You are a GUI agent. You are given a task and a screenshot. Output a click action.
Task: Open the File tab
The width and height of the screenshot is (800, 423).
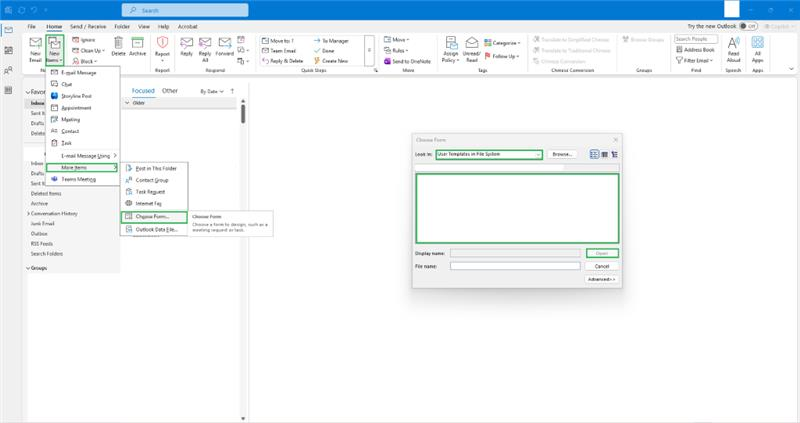(x=32, y=27)
